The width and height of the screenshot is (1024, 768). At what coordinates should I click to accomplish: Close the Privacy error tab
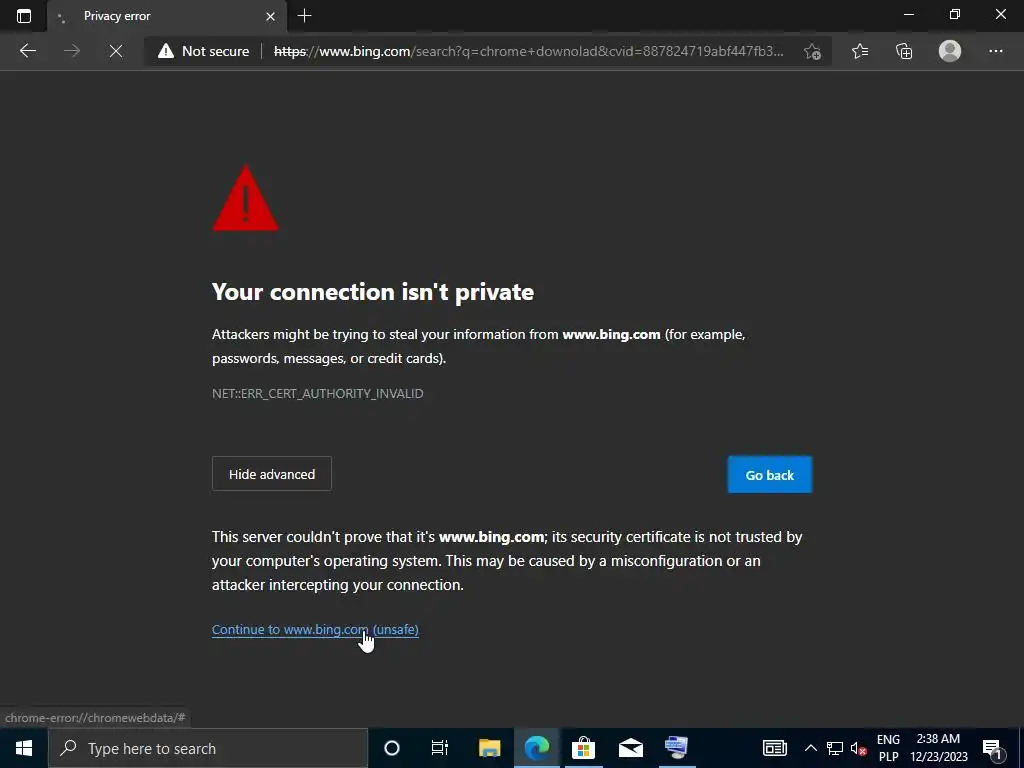pyautogui.click(x=270, y=16)
